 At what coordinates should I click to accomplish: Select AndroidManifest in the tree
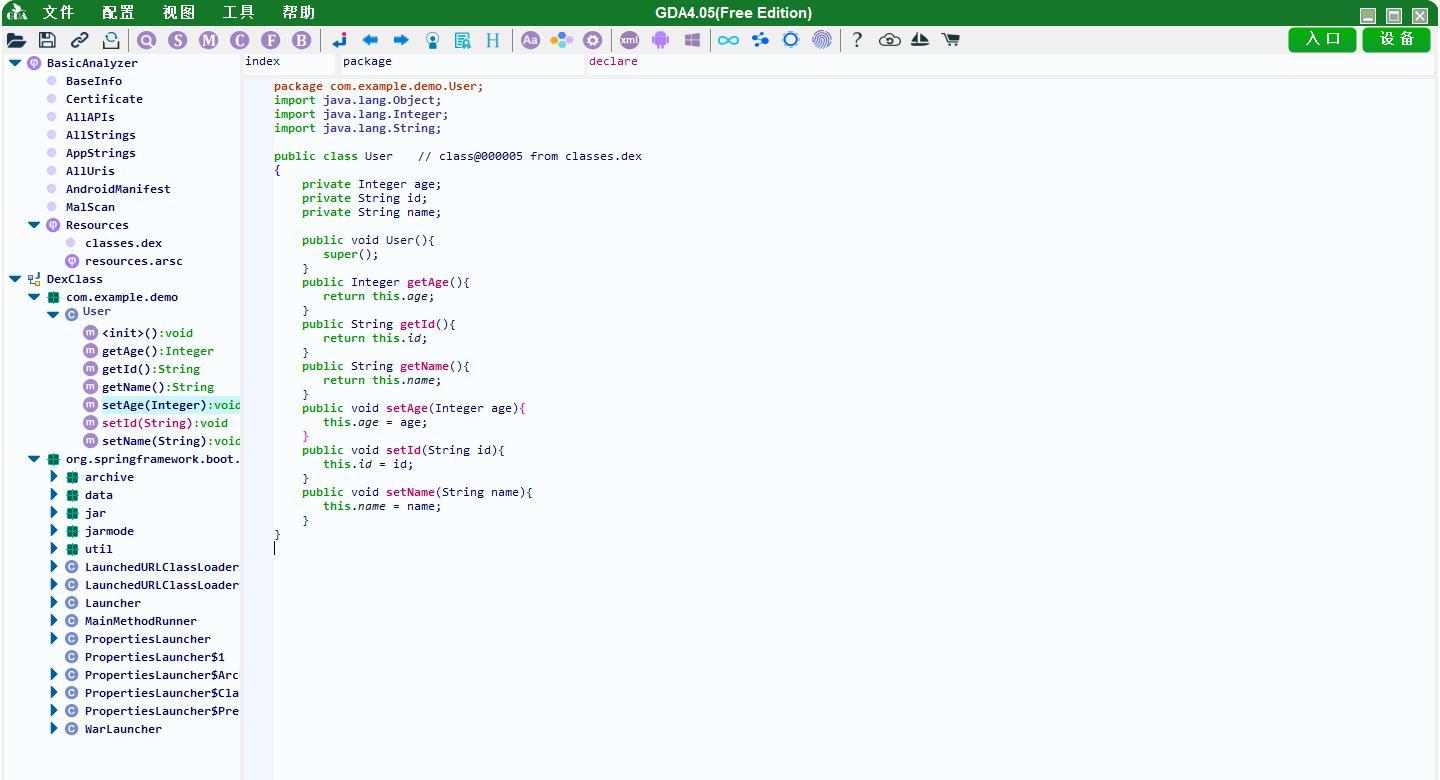(x=118, y=189)
